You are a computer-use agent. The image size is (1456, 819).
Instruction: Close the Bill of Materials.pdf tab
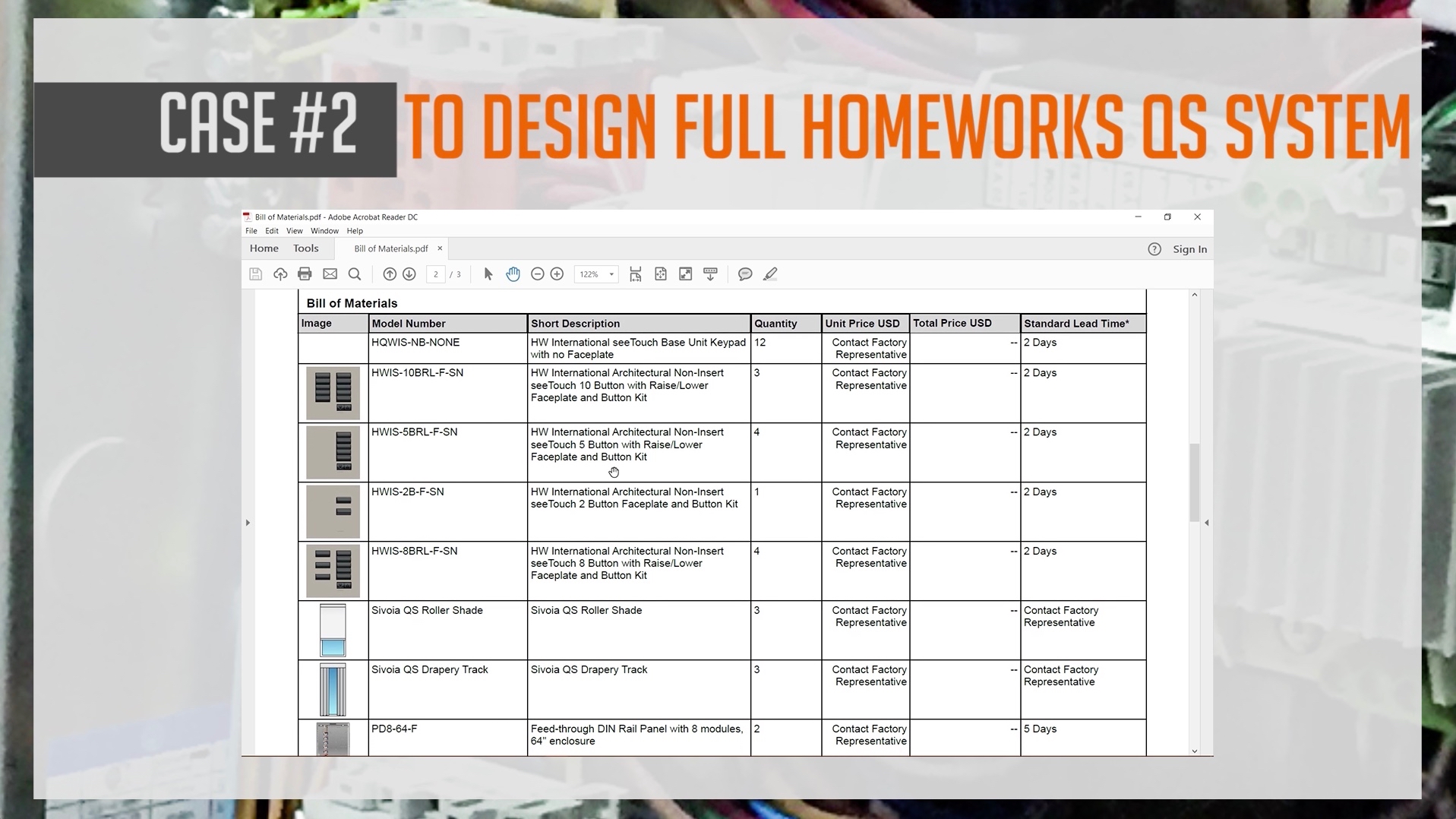pos(440,248)
